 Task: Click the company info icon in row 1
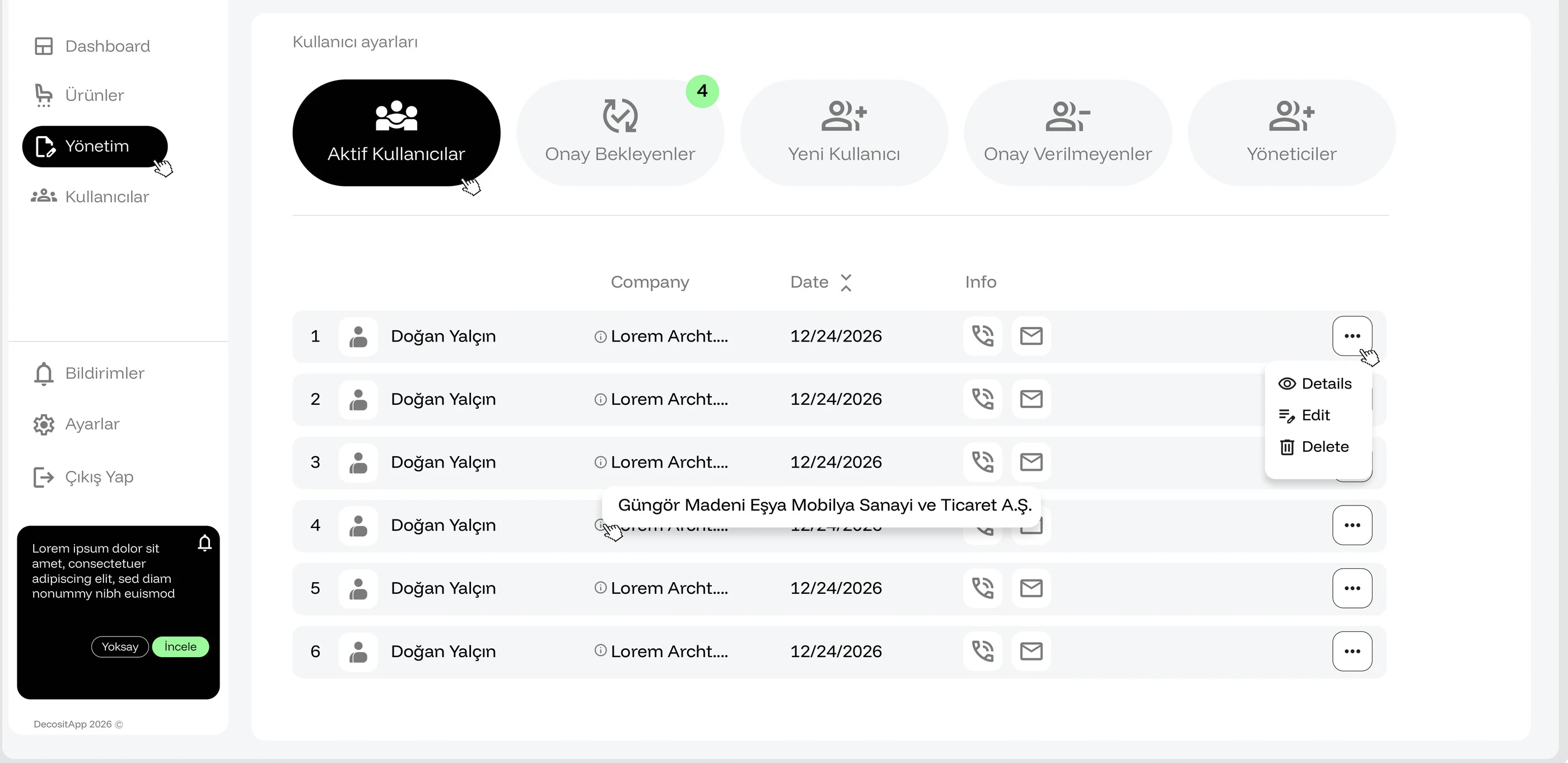point(600,336)
